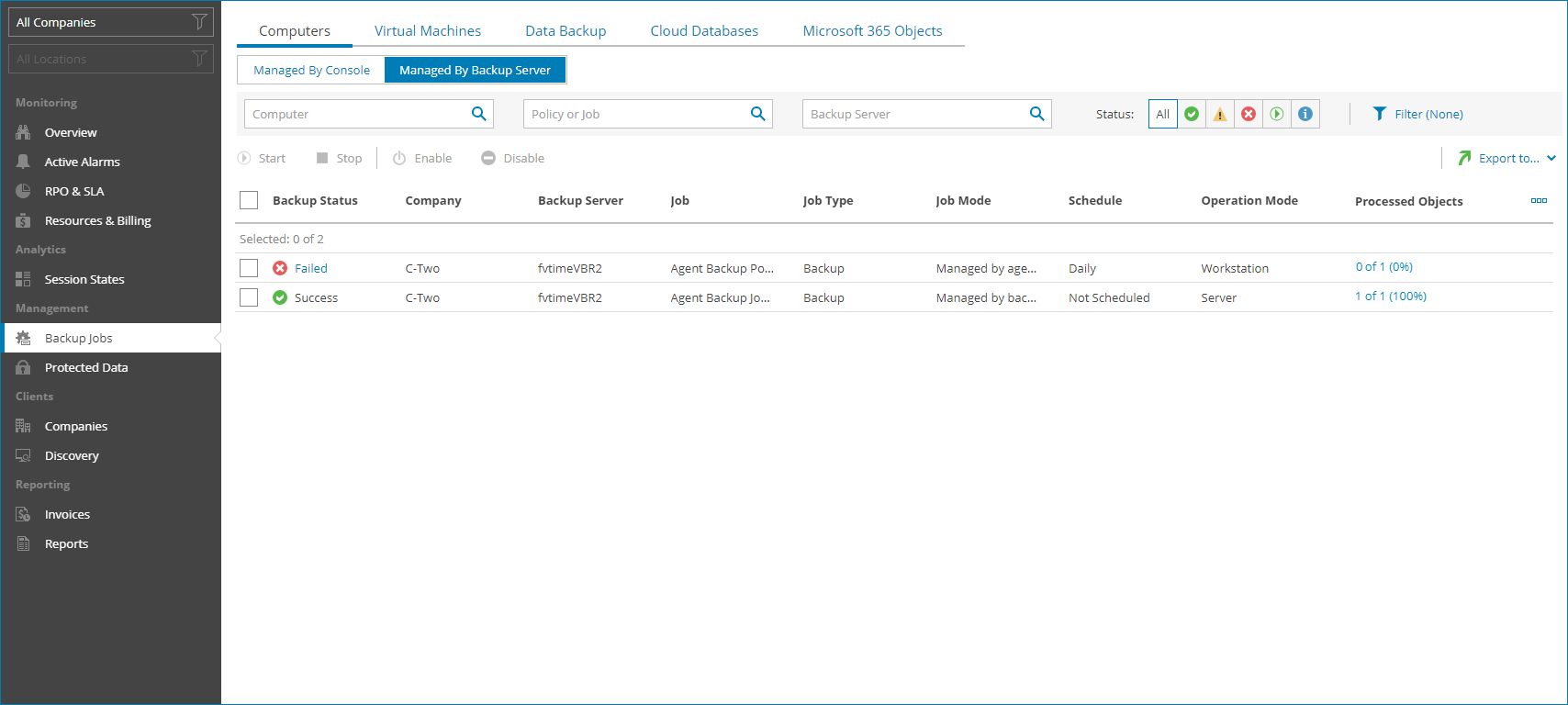Click the Disable job button
The image size is (1568, 705).
[513, 158]
